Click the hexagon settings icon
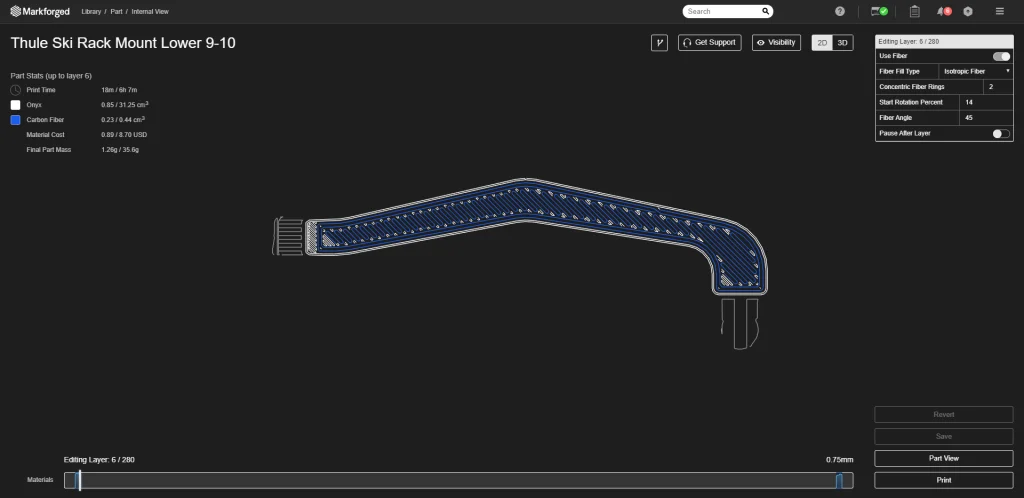1024x498 pixels. [968, 11]
